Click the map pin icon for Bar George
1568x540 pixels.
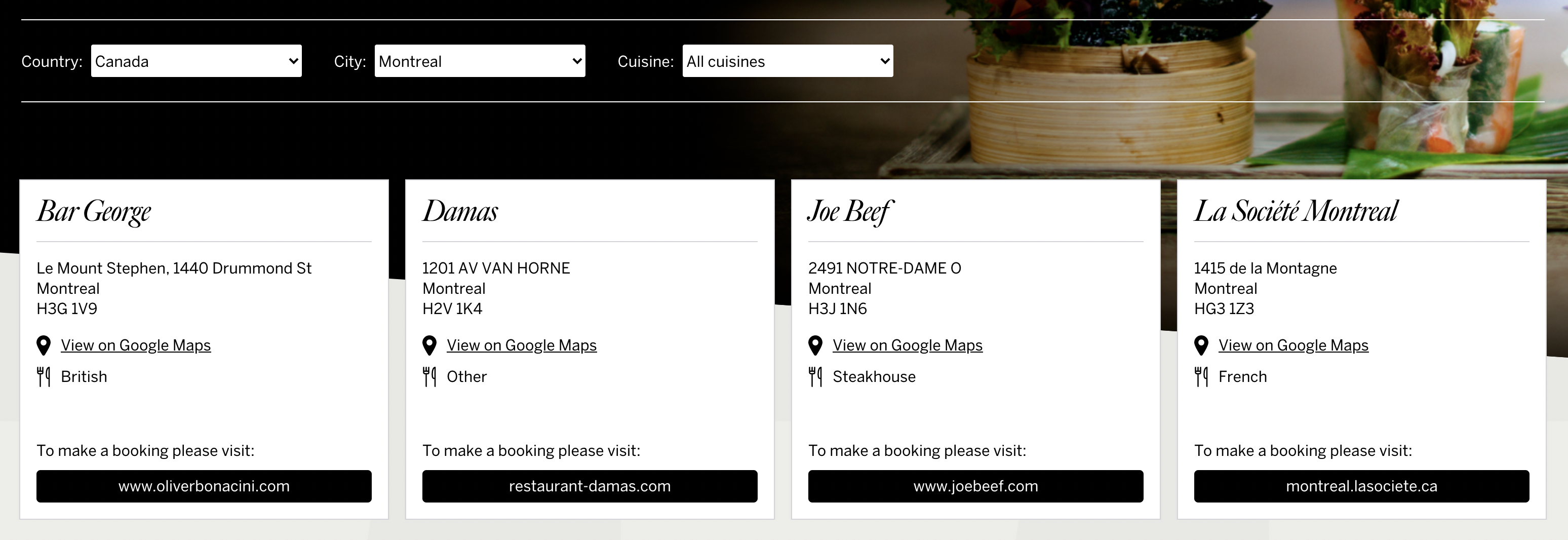coord(43,345)
